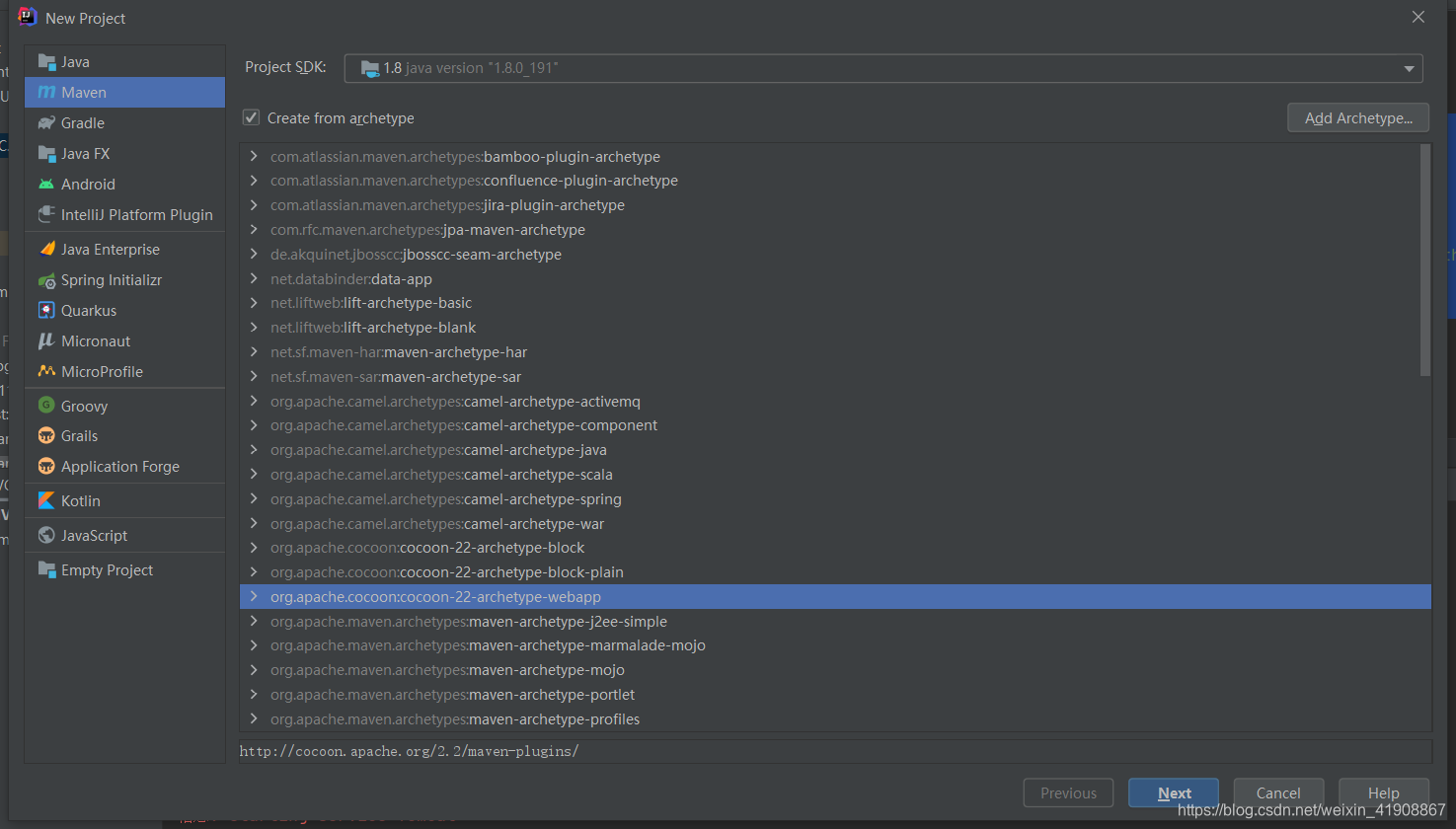Image resolution: width=1456 pixels, height=829 pixels.
Task: Click the Groovy green icon
Action: point(46,406)
